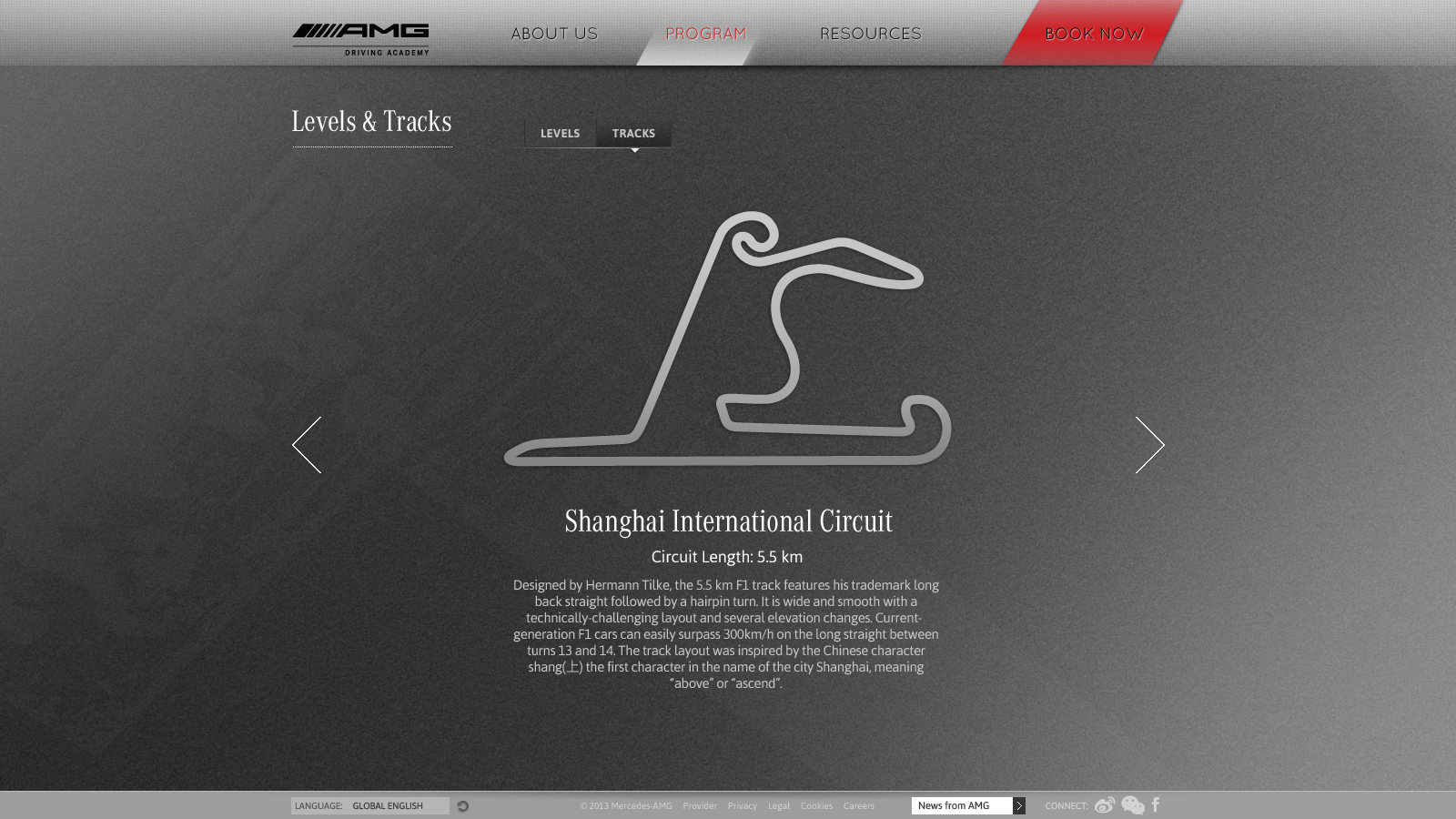
Task: Open the Privacy footer link
Action: (742, 806)
